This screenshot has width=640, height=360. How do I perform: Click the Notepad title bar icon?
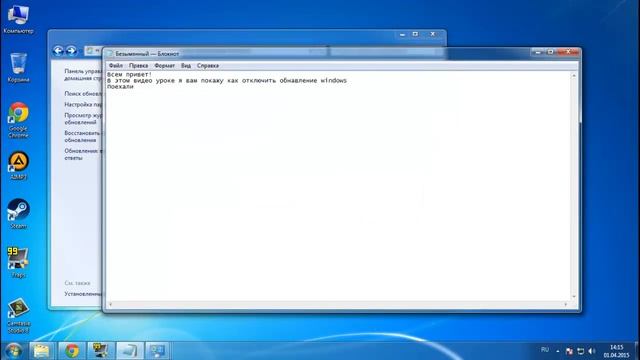click(109, 54)
